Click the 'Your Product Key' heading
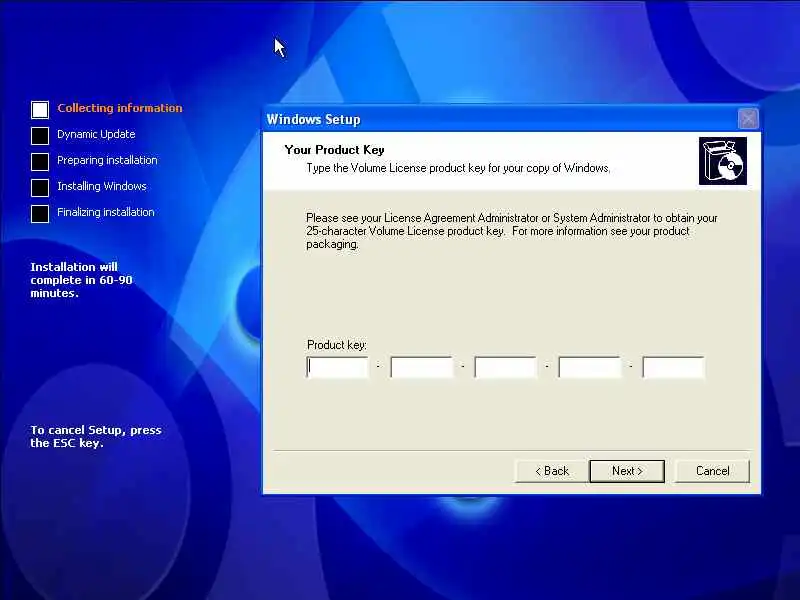Screen dimensions: 800x600 (x=334, y=150)
